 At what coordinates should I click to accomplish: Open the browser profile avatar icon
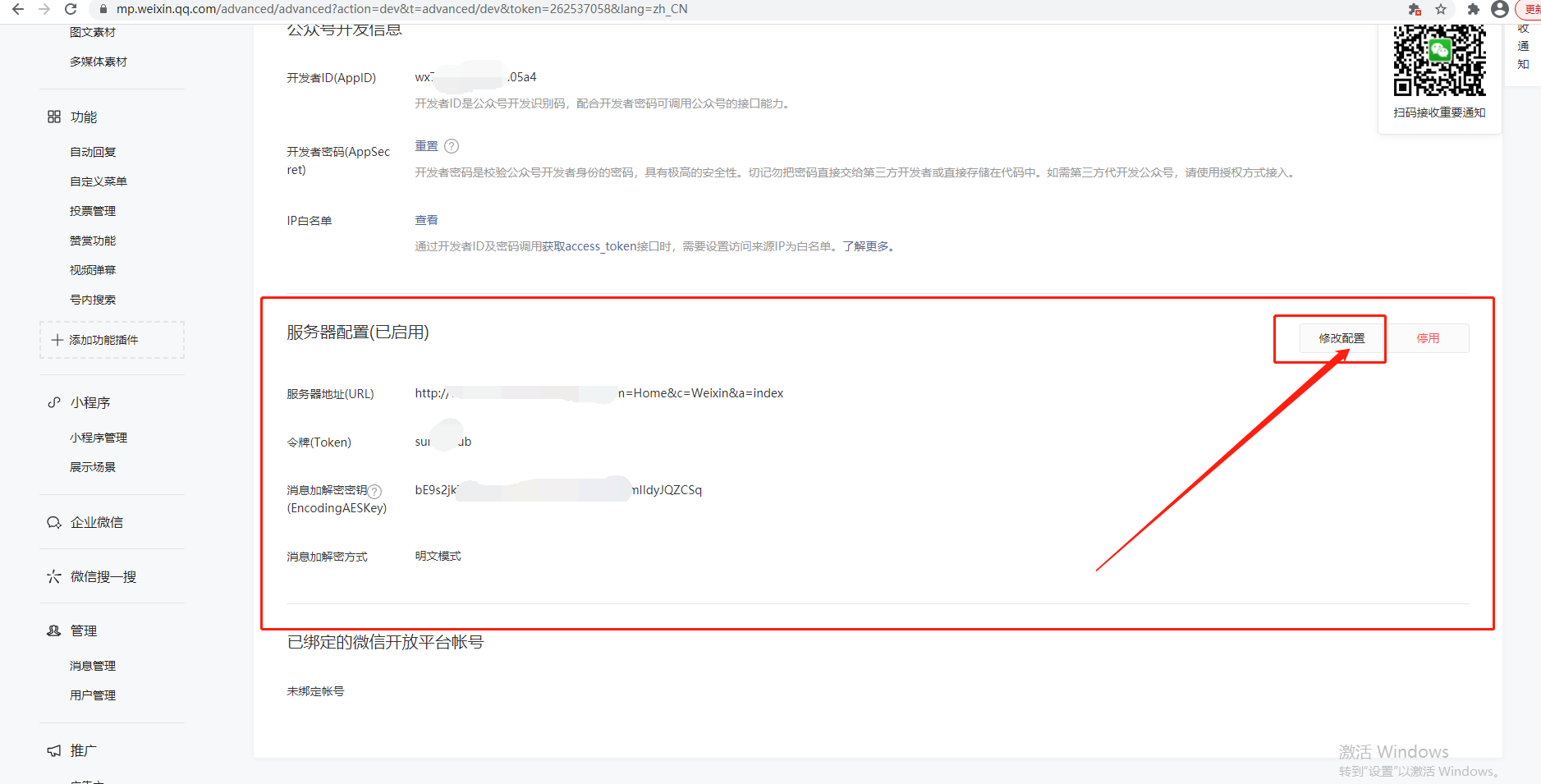1500,9
